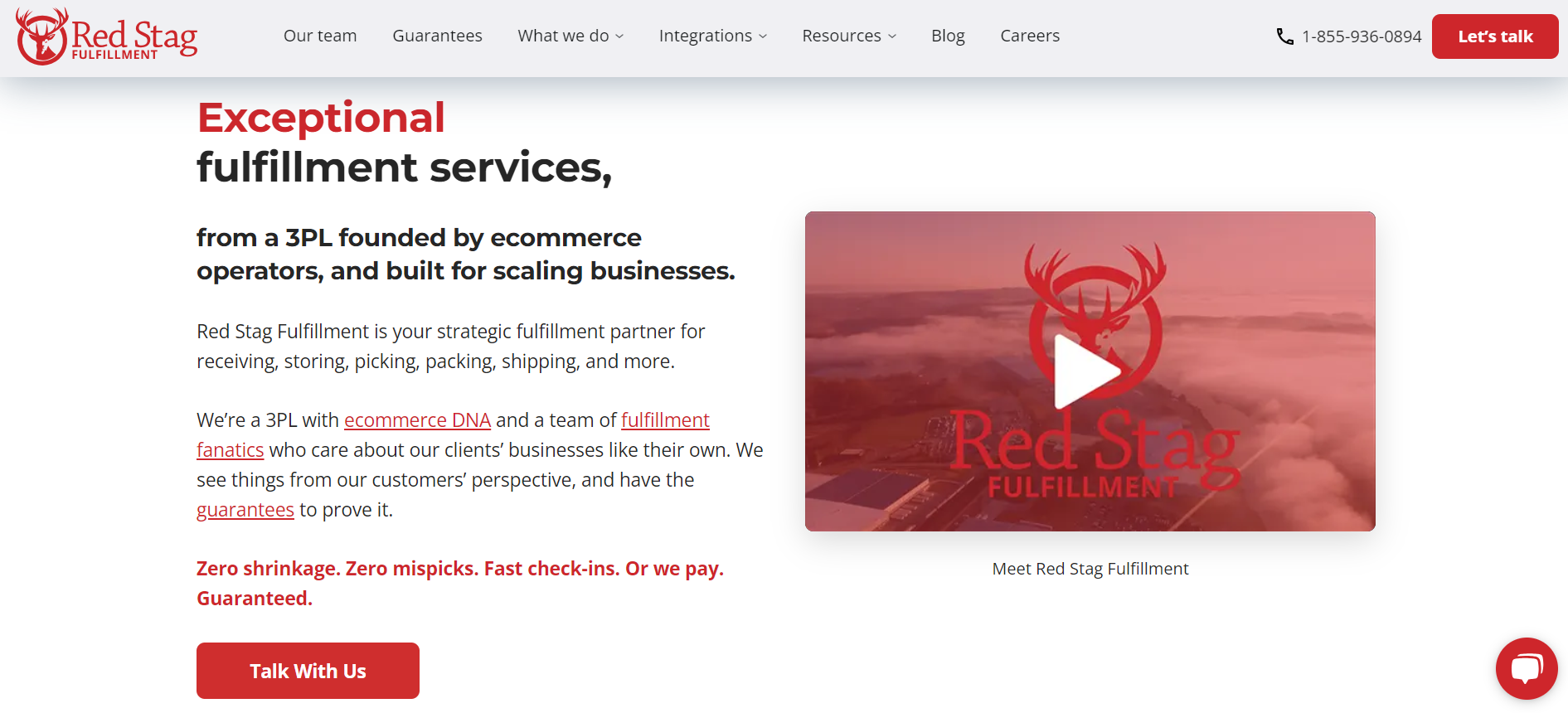Open the Blog page
The height and width of the screenshot is (713, 1568).
(948, 36)
